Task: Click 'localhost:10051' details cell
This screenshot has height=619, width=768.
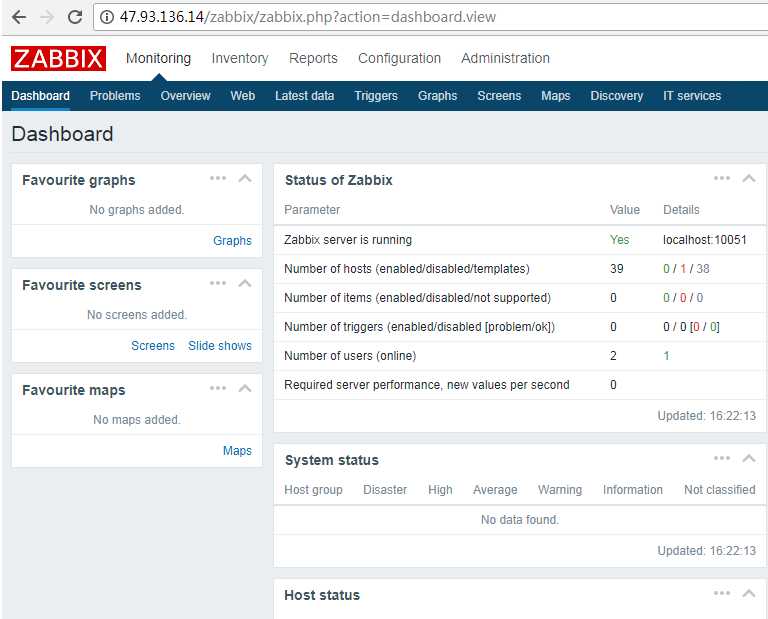Action: (x=705, y=240)
